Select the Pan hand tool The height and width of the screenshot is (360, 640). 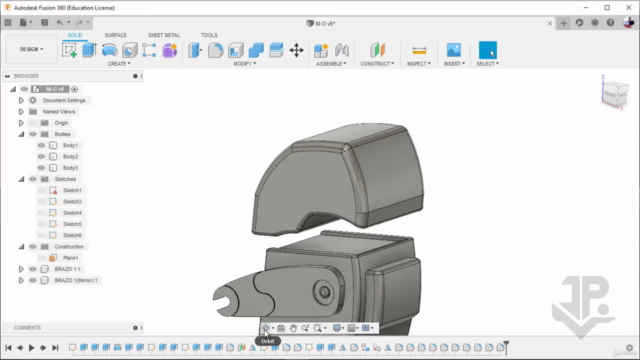293,328
